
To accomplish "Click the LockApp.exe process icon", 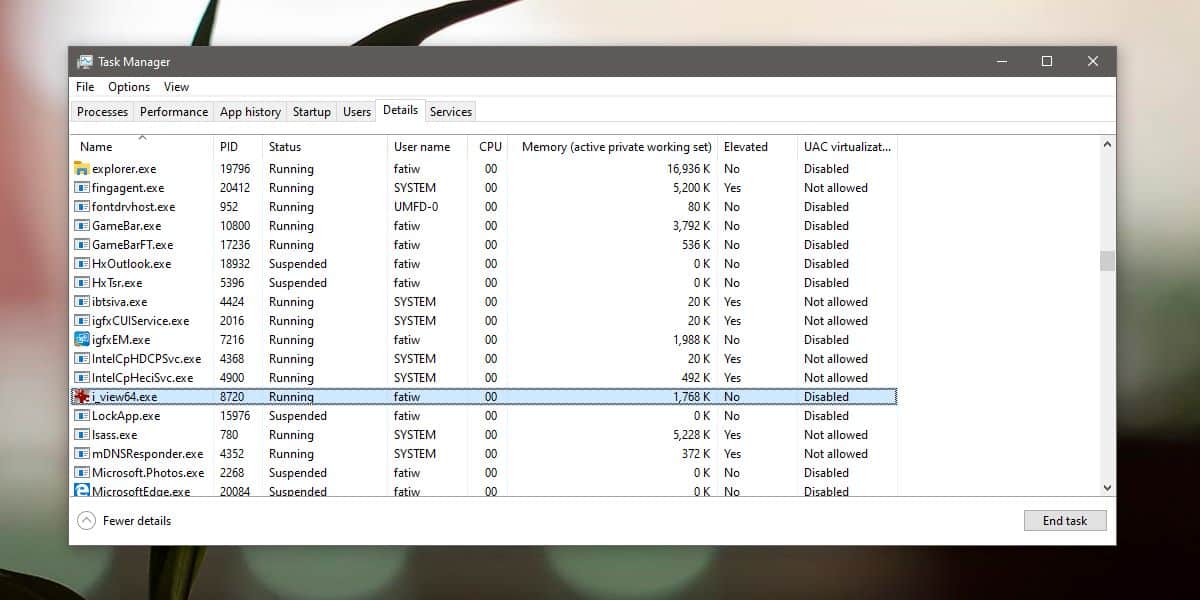I will pos(82,416).
